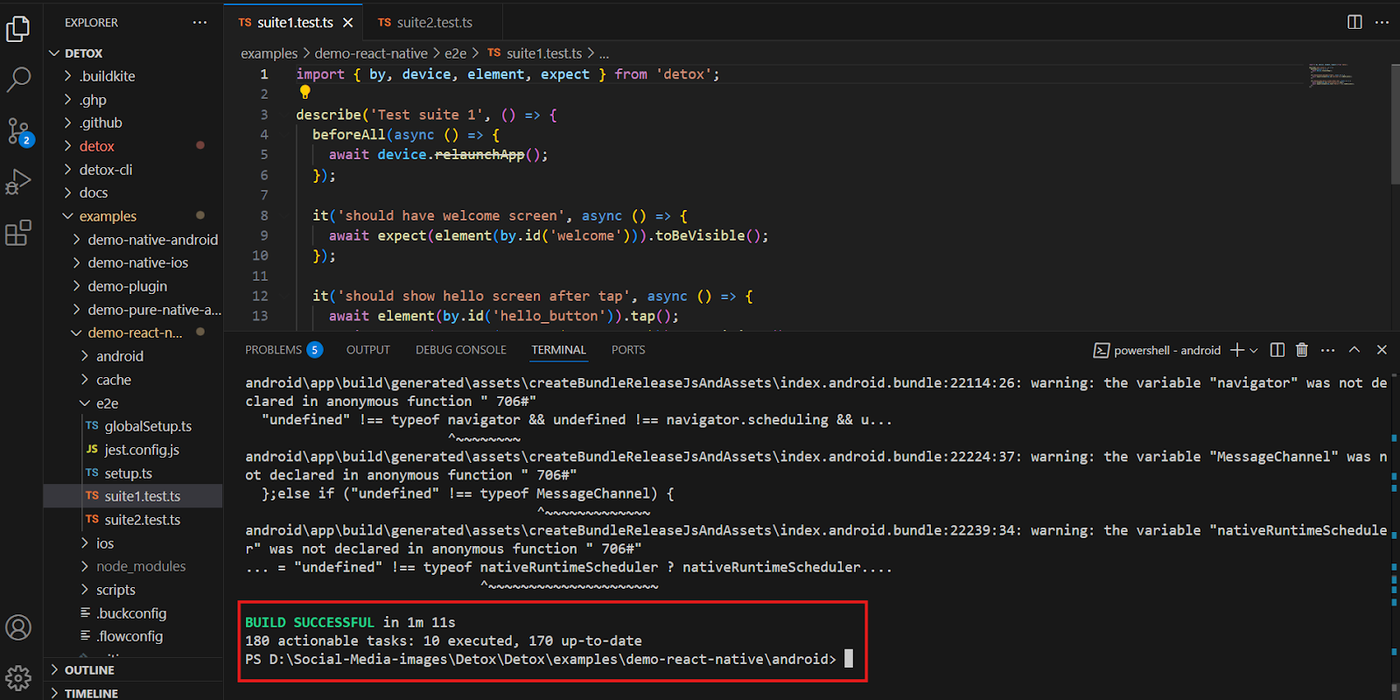Close the suite1.test.ts editor tab

coord(347,22)
